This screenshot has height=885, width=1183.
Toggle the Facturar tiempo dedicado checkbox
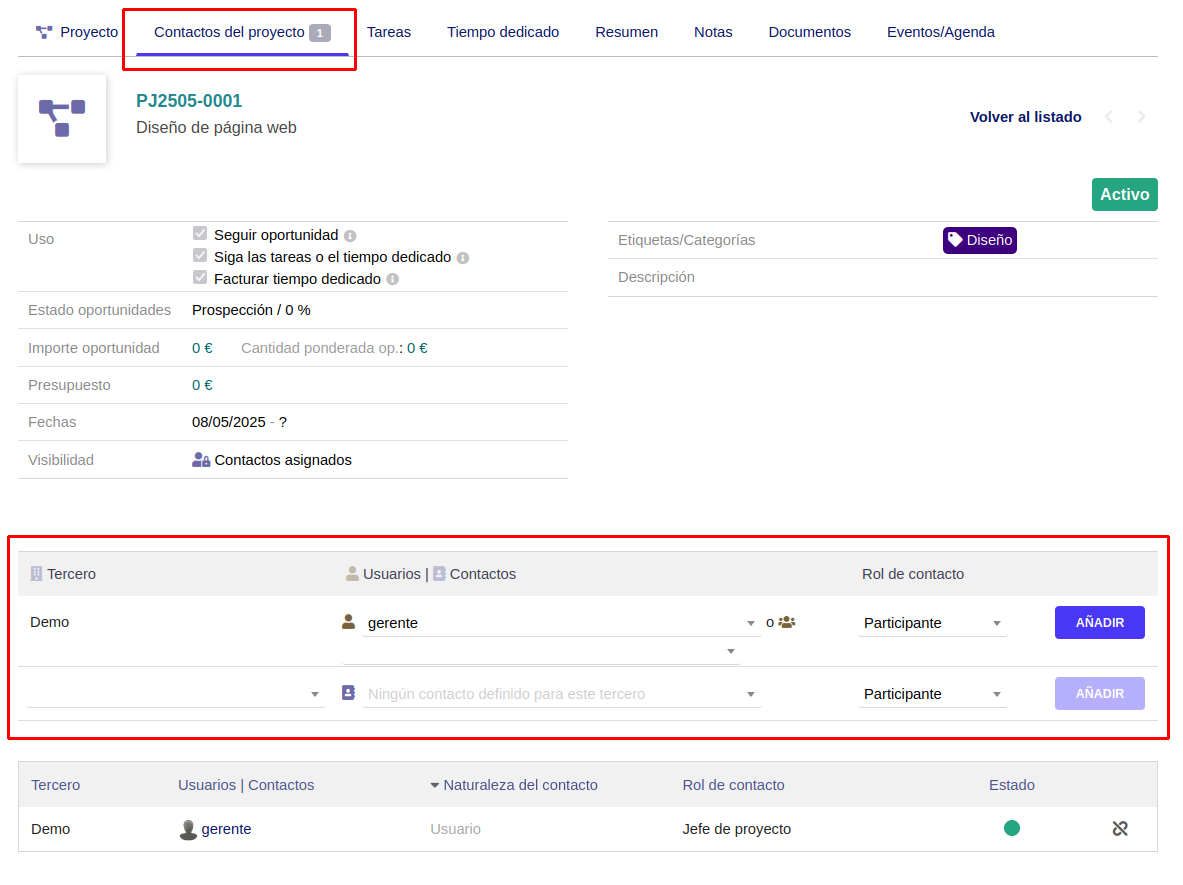pos(200,278)
